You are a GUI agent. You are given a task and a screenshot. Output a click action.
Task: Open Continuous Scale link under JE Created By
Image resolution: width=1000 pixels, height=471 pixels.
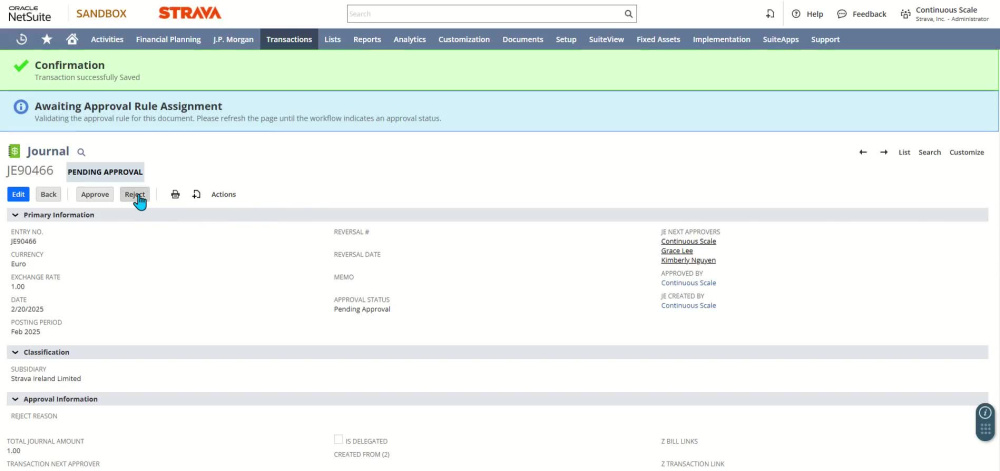[x=689, y=306]
